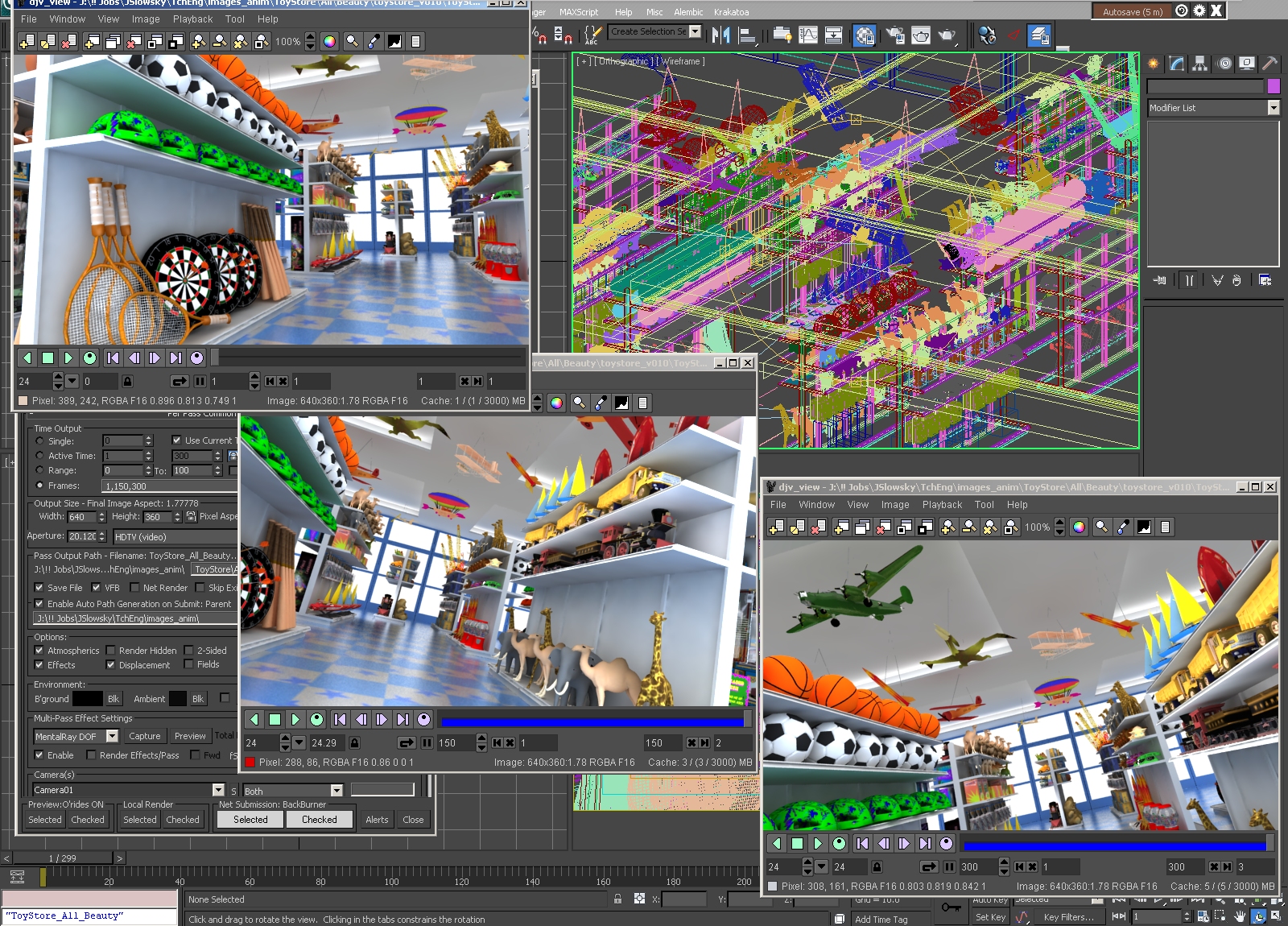Open the Curve Editor from the main toolbar

pyautogui.click(x=808, y=35)
